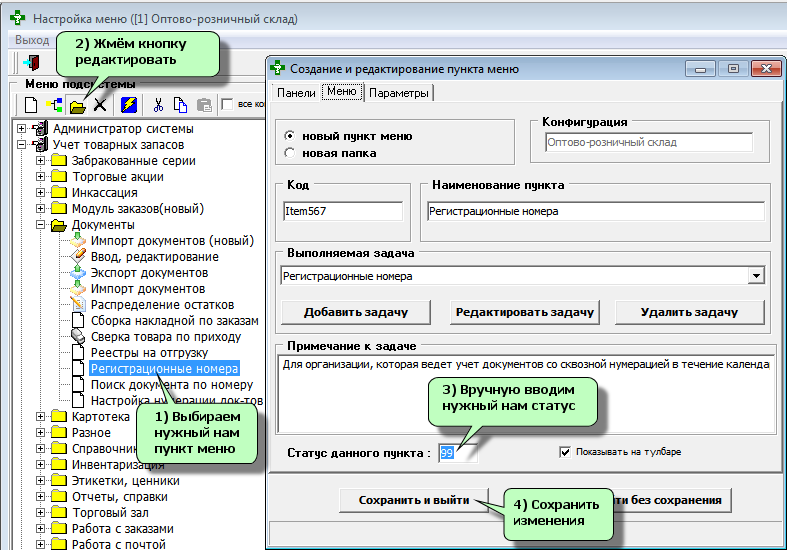Click the 'Добавить задачу' button
Image resolution: width=787 pixels, height=550 pixels.
tap(356, 312)
